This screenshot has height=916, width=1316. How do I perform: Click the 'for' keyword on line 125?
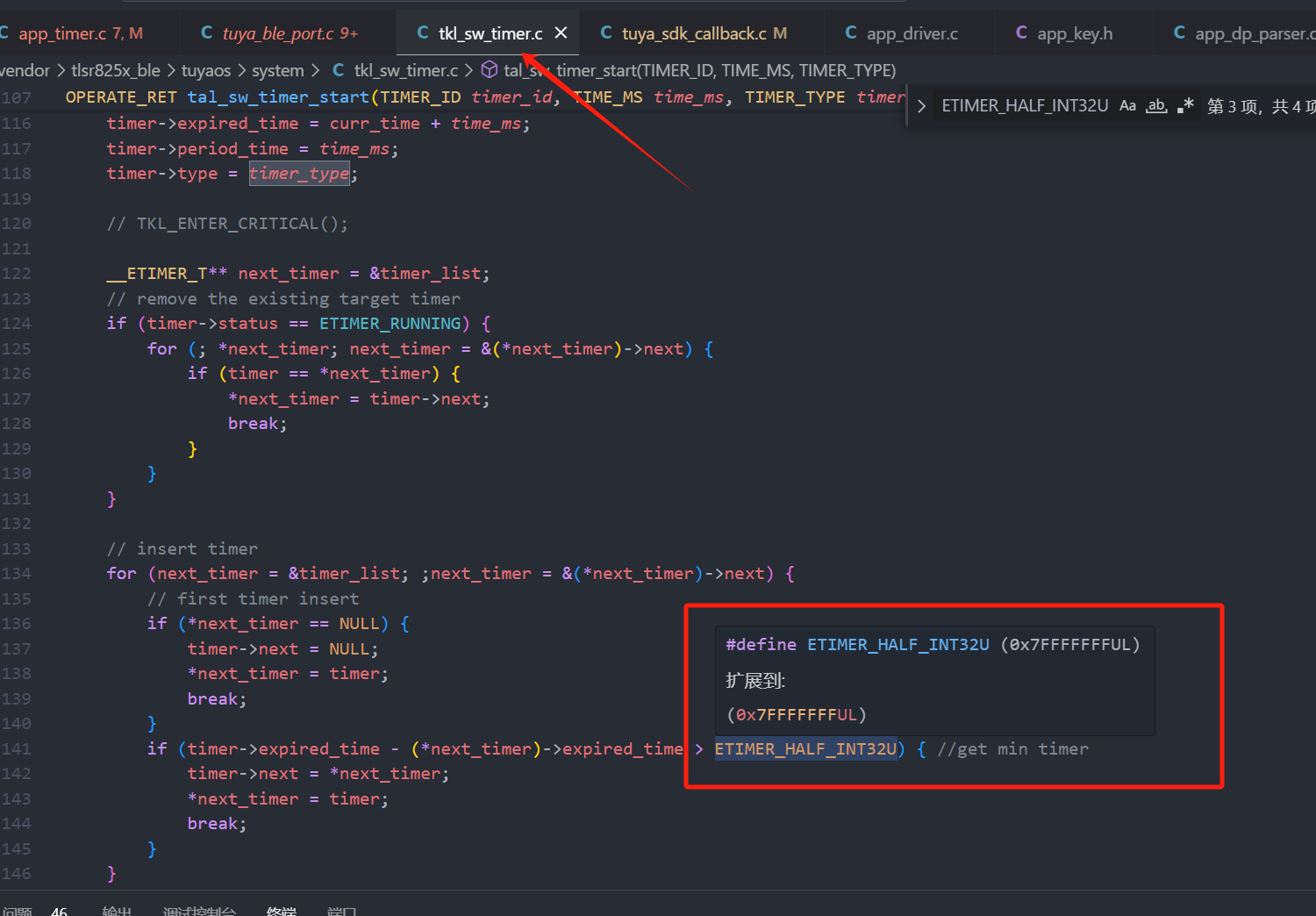pos(162,349)
